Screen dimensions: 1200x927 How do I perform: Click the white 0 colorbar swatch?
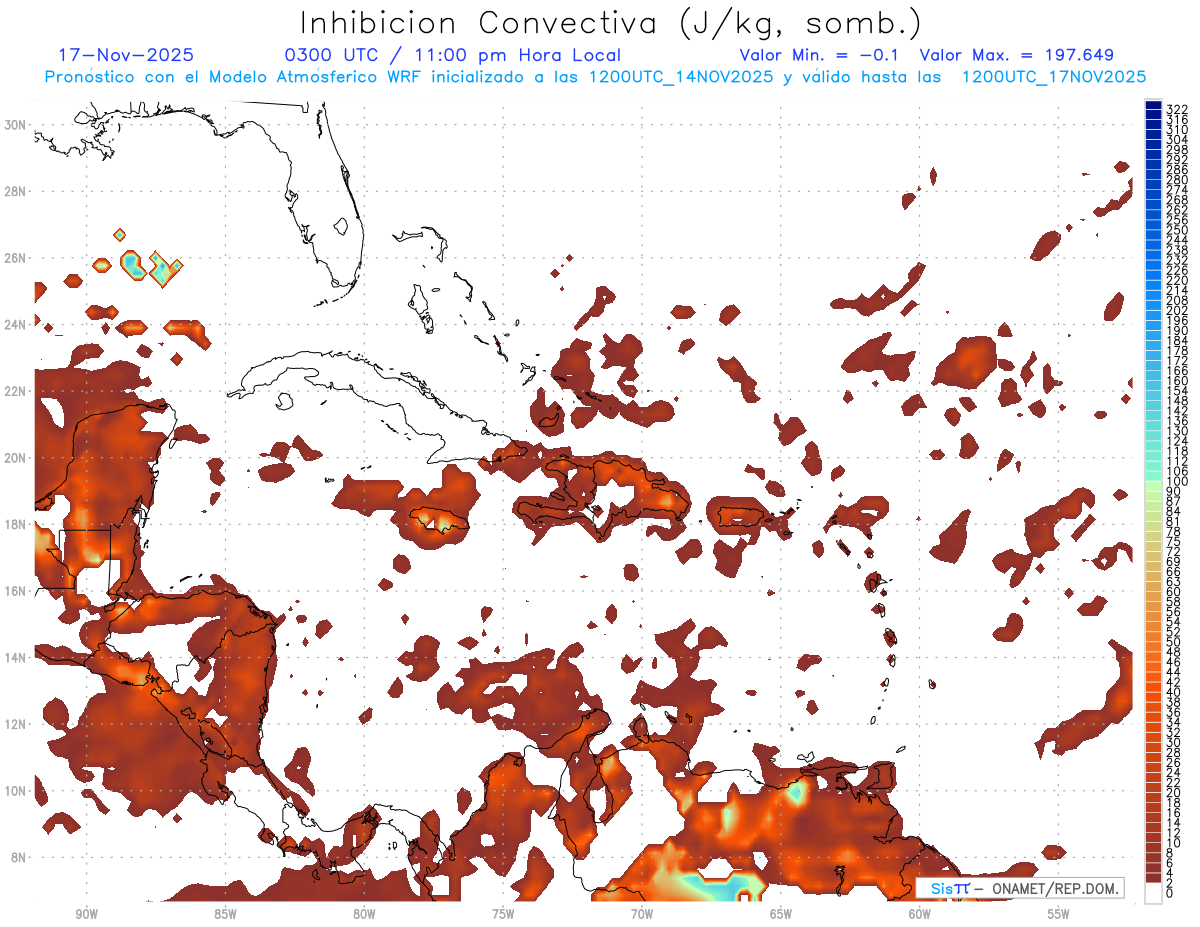coord(1153,893)
